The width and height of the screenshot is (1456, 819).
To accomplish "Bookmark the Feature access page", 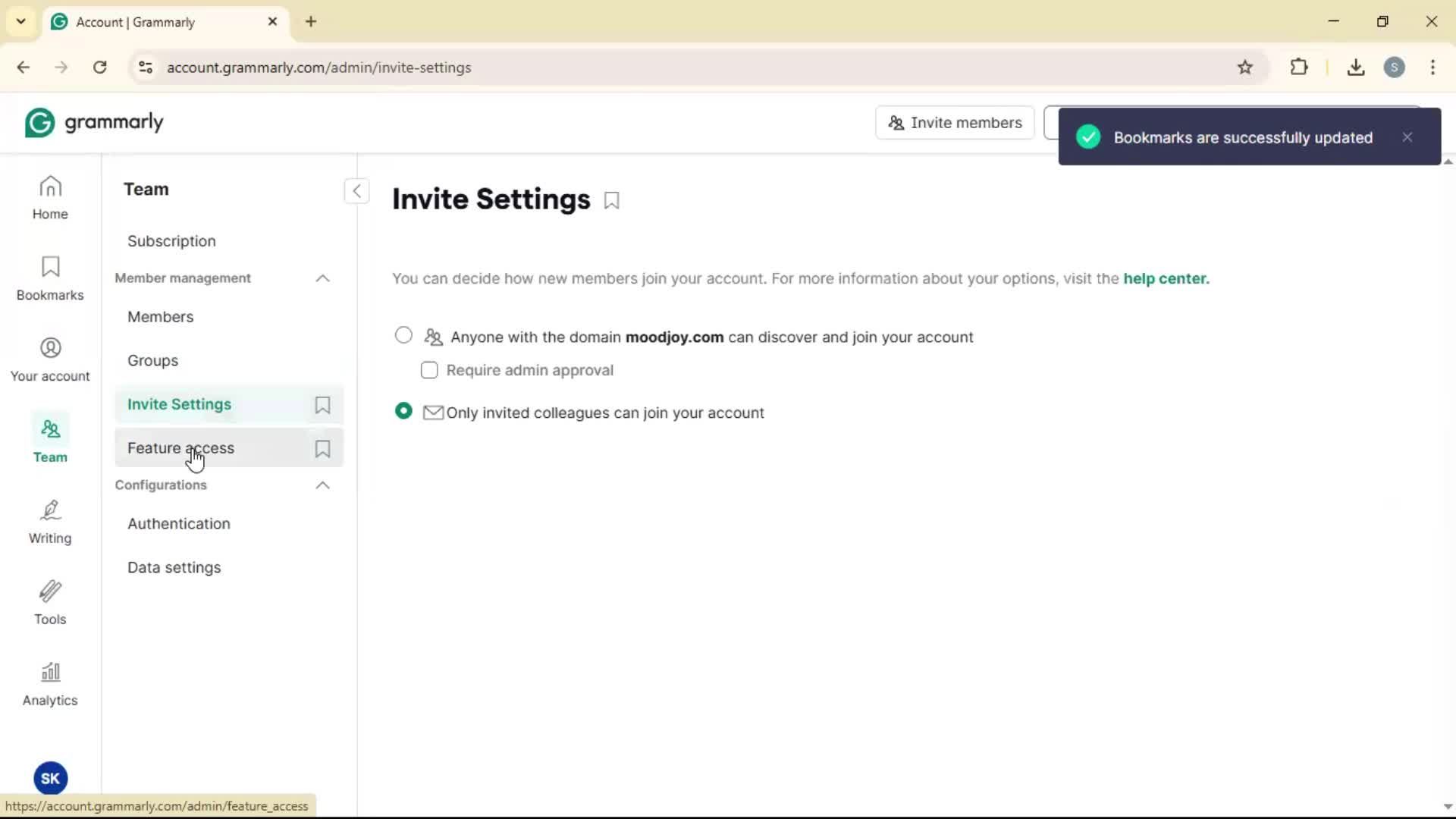I will coord(322,449).
